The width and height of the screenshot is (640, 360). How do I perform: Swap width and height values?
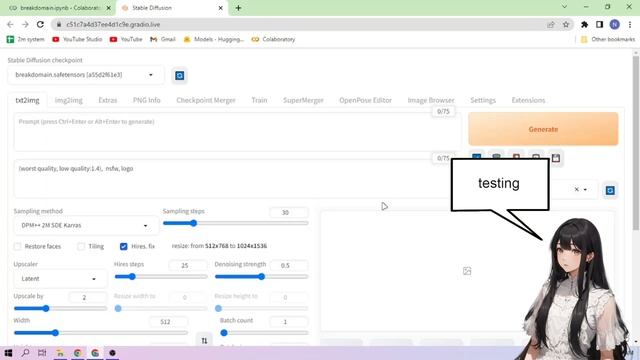[204, 340]
